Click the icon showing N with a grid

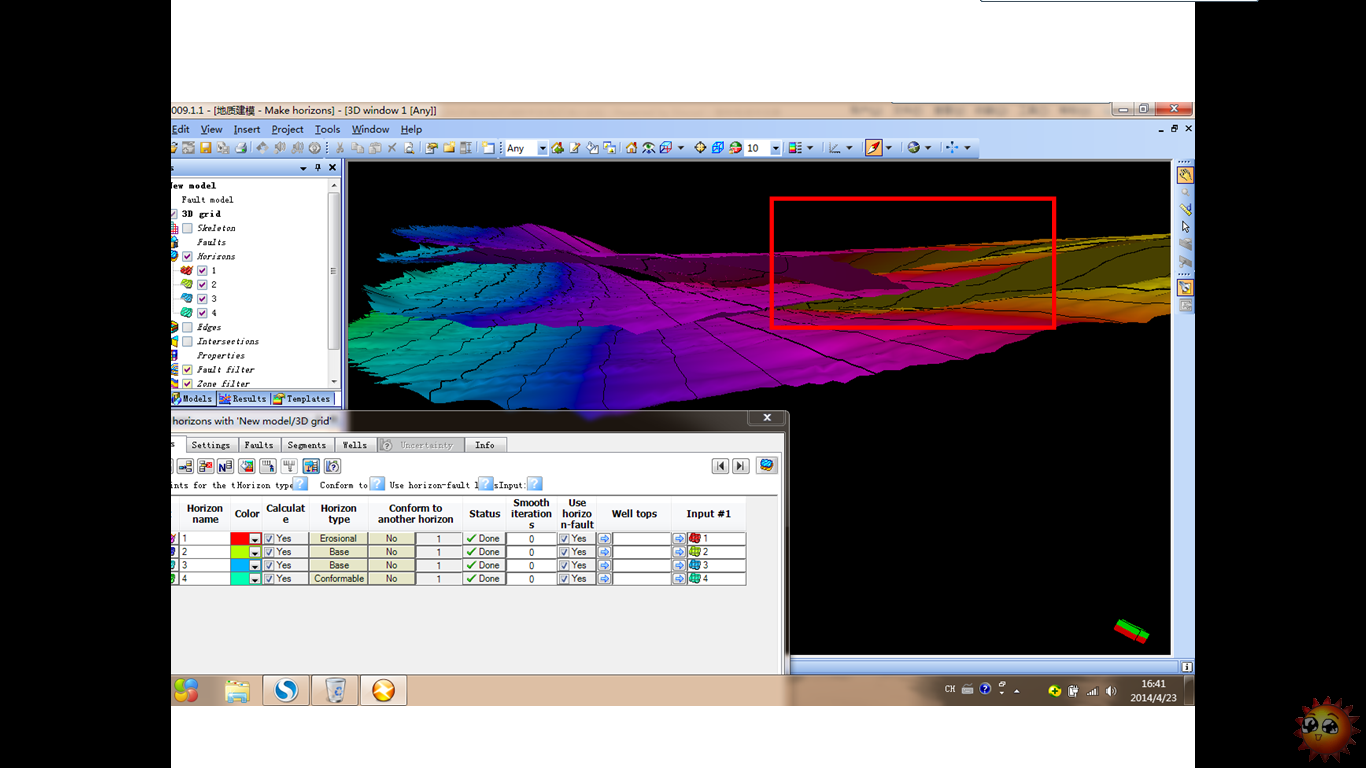tap(225, 466)
